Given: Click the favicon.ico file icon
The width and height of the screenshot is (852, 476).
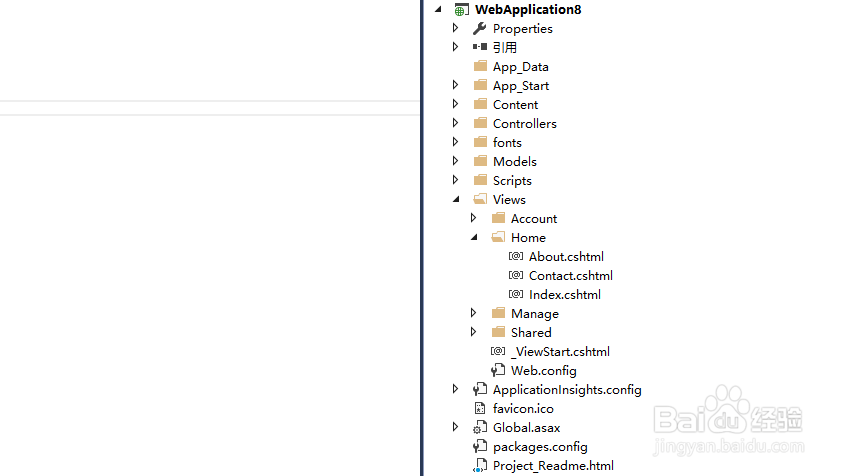Looking at the screenshot, I should coord(480,409).
